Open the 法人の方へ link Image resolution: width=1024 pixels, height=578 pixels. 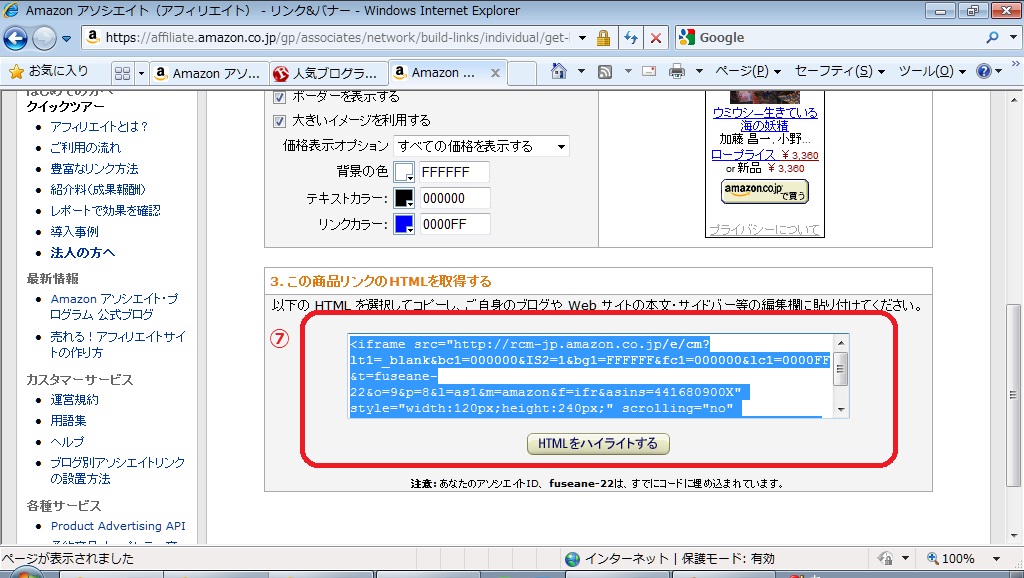(x=83, y=253)
